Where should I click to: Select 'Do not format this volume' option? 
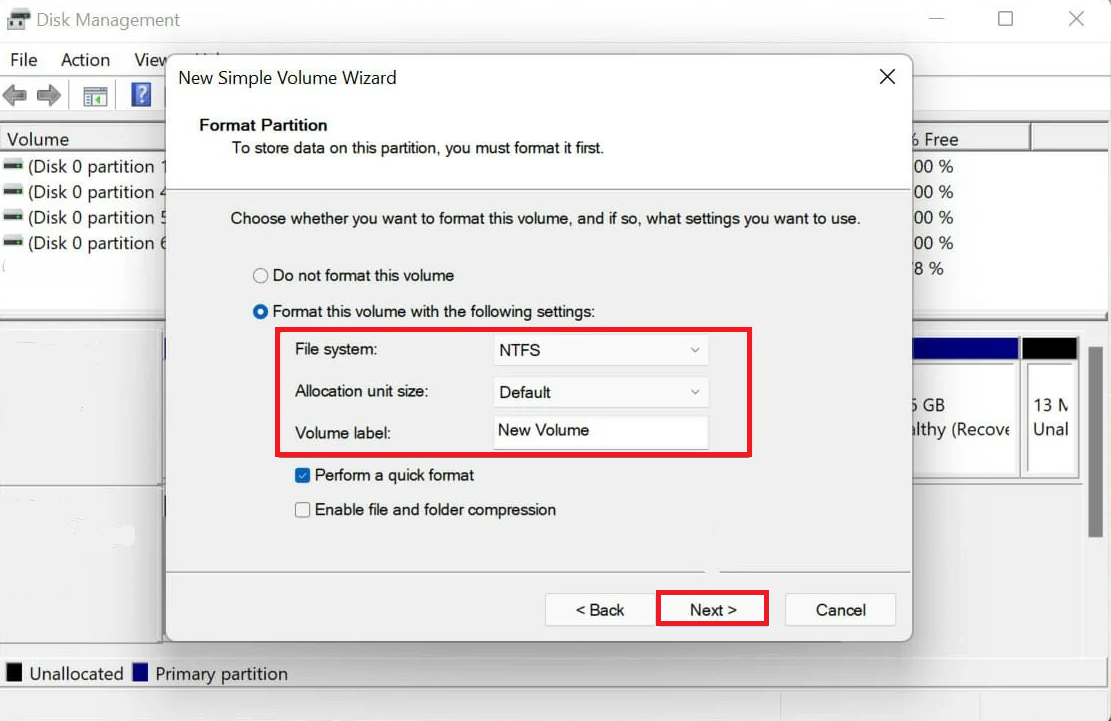coord(260,276)
